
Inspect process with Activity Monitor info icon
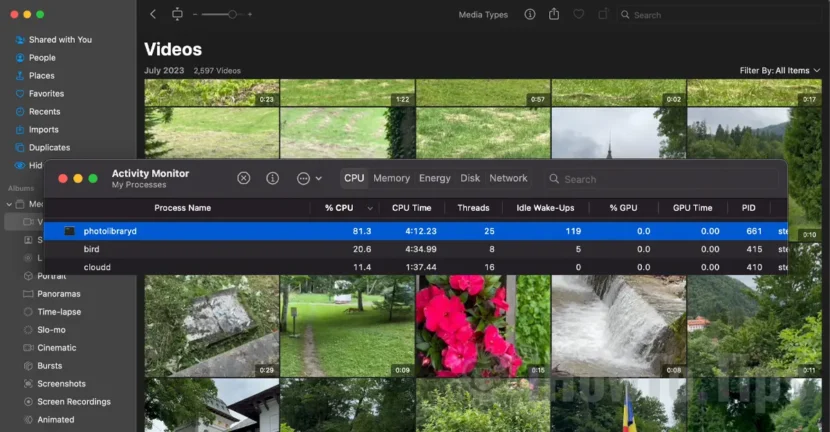[272, 178]
